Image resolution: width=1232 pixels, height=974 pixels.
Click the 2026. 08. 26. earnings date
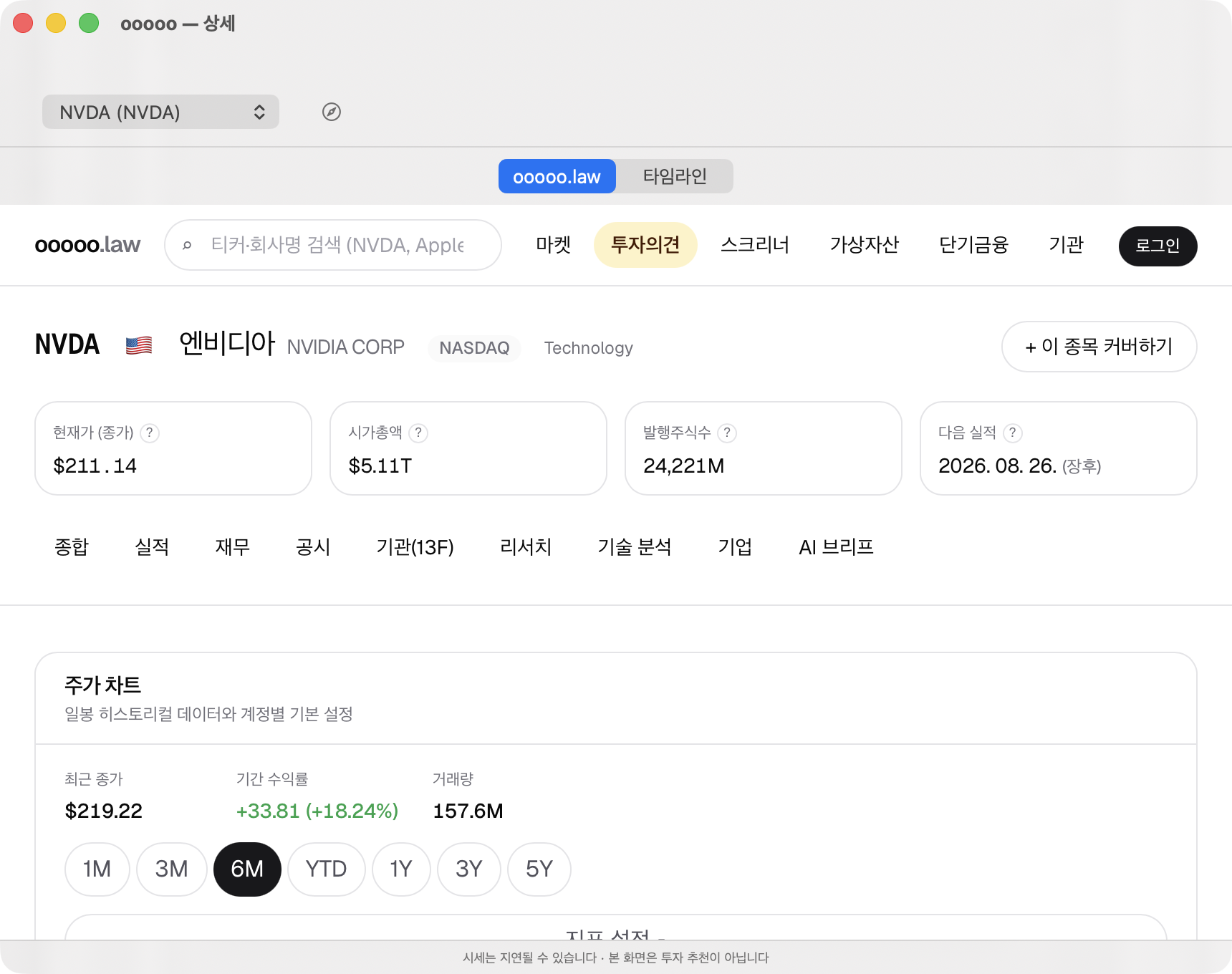997,466
